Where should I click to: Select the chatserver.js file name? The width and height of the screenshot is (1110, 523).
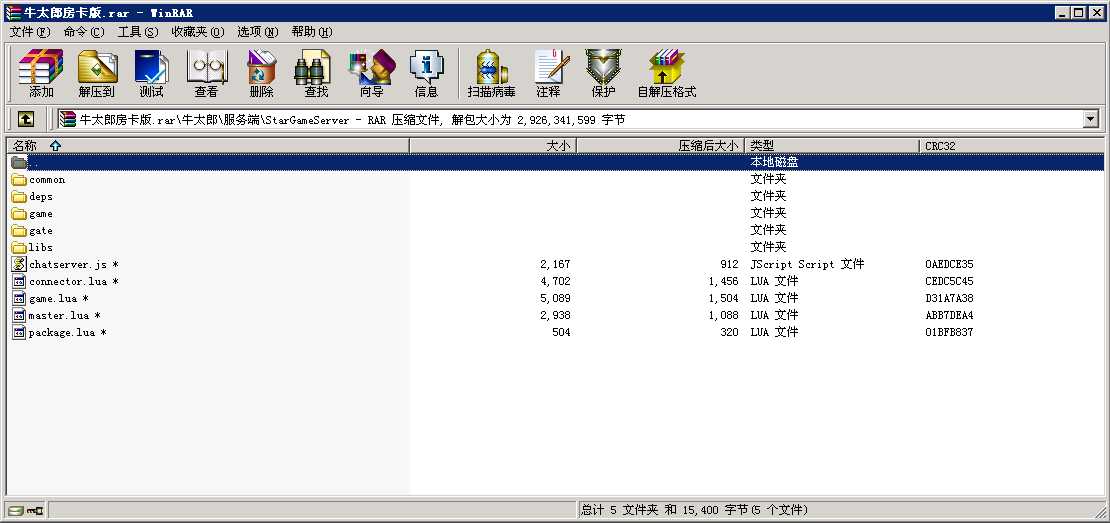pos(74,265)
